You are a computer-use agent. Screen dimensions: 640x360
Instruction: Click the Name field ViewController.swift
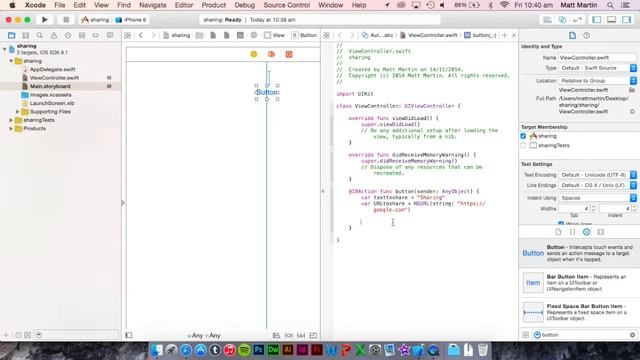click(597, 58)
